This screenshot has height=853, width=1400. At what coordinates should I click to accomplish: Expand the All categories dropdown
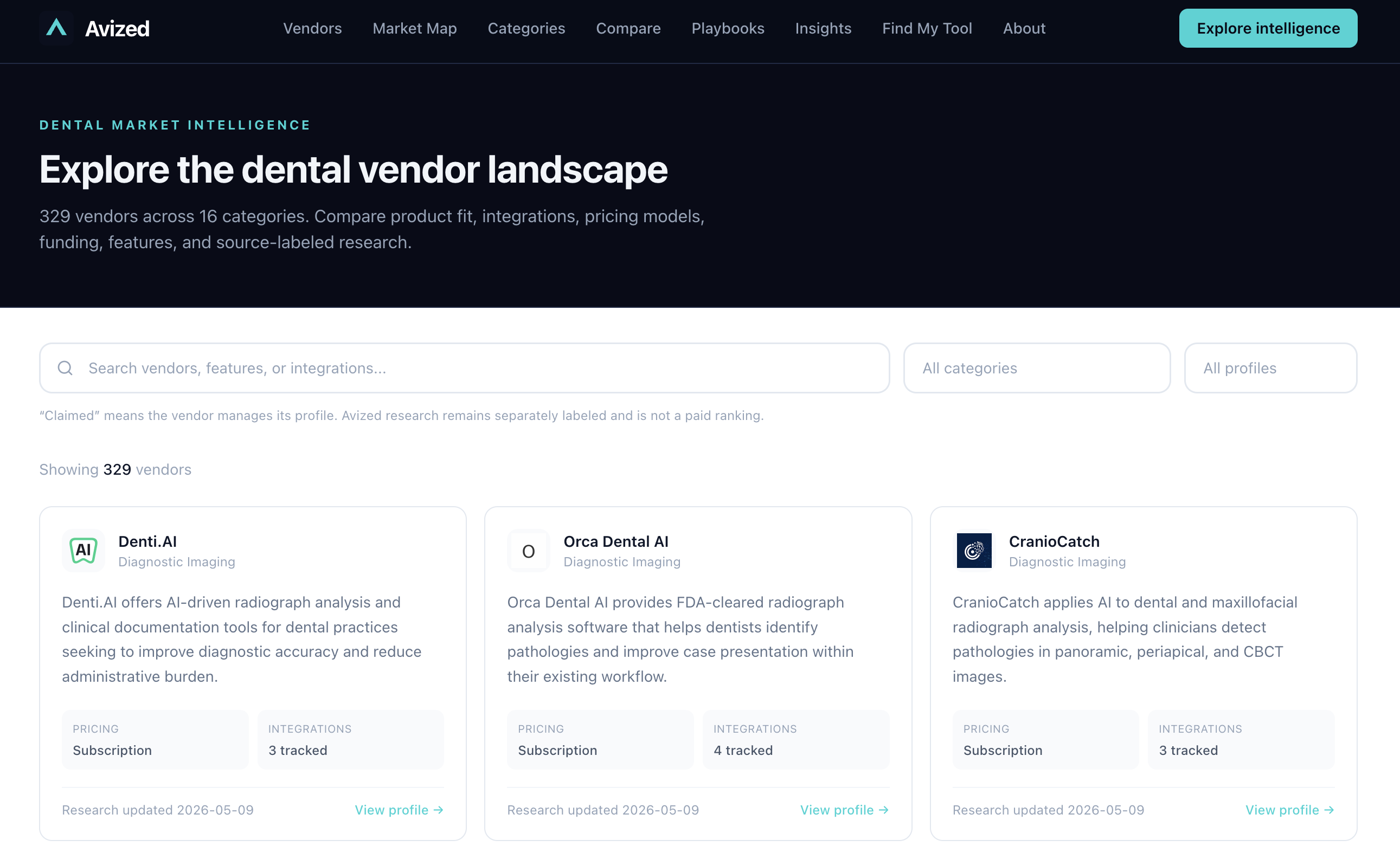pos(1037,368)
